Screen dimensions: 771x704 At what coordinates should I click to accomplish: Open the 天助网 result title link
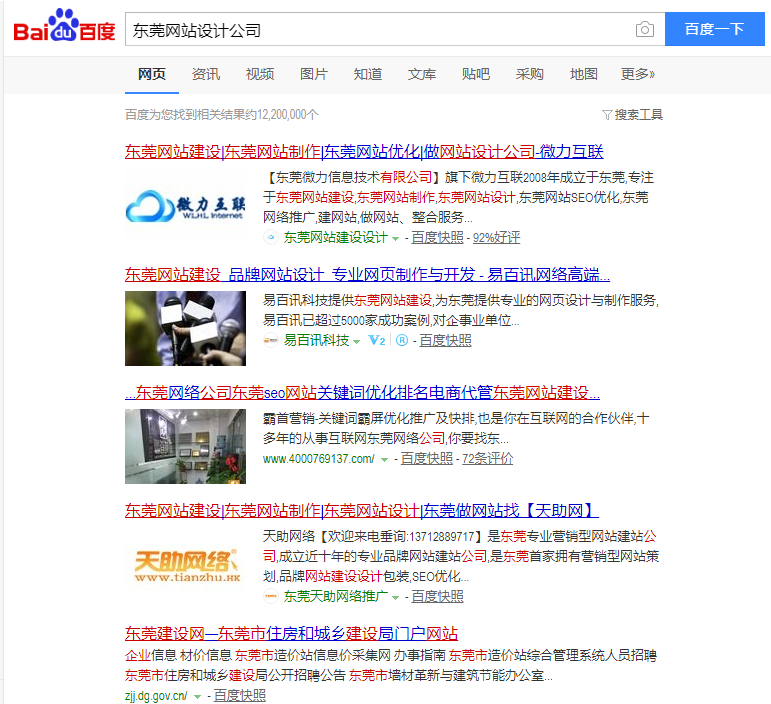tap(362, 510)
